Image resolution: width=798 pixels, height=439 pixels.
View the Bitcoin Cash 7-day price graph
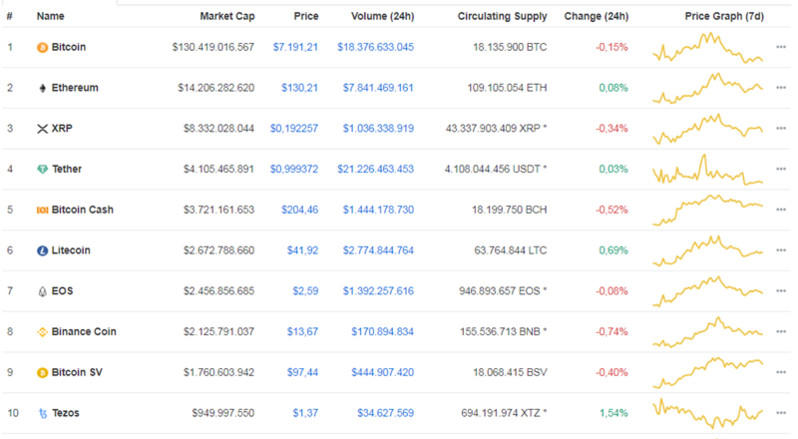[x=707, y=208]
